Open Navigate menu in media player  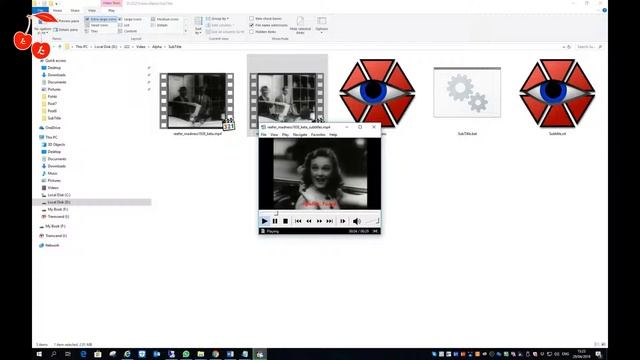click(x=300, y=134)
